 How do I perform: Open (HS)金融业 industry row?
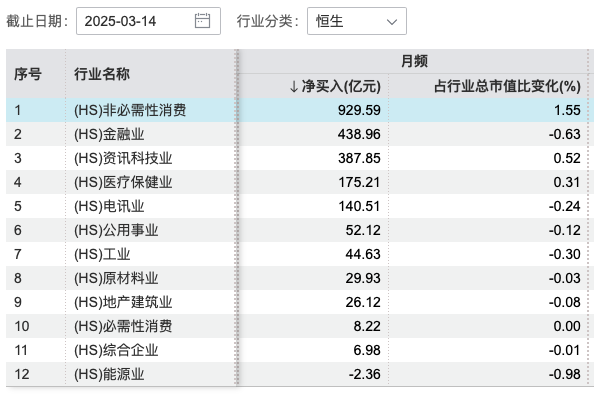tap(297, 134)
